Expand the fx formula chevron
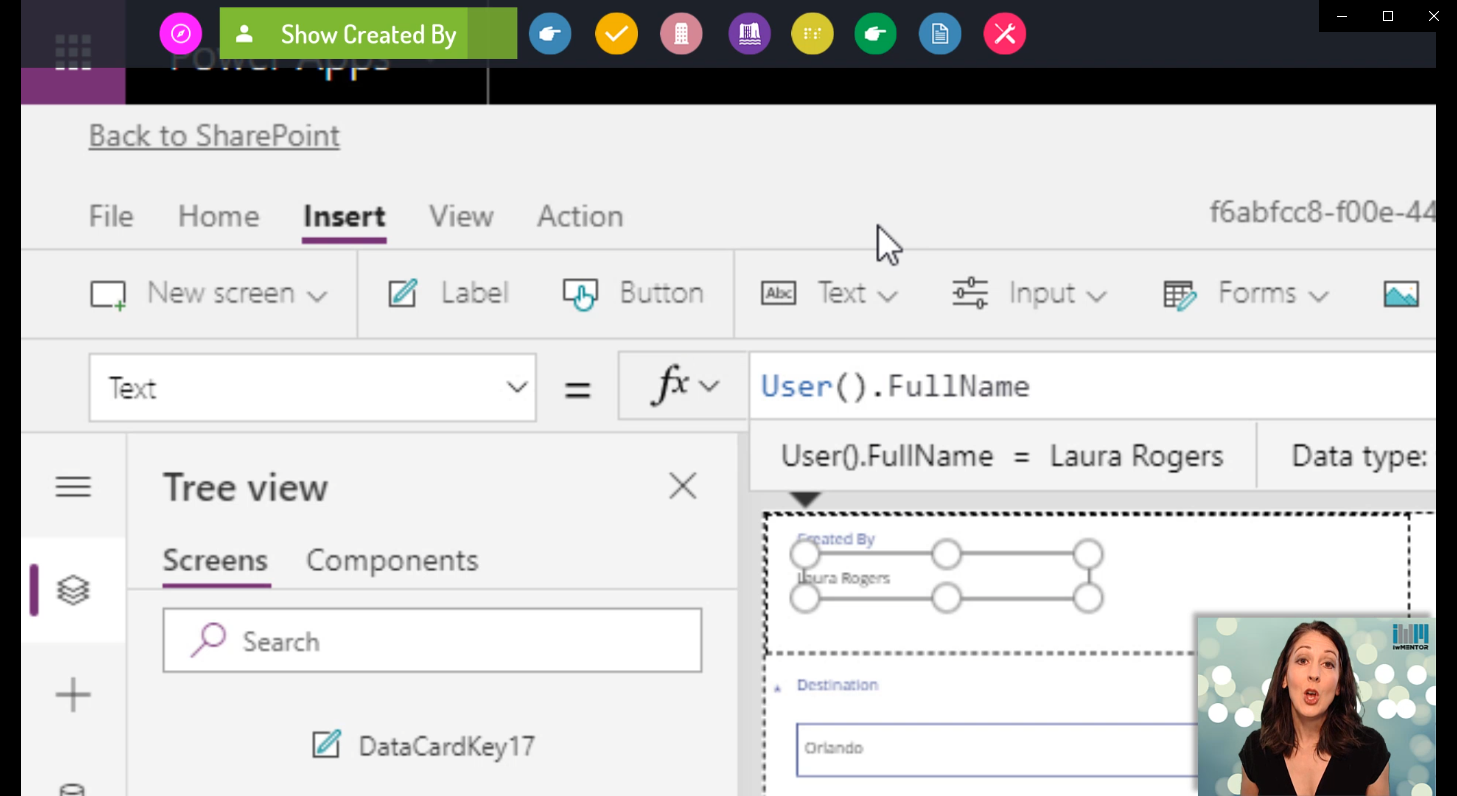1457x796 pixels. click(x=710, y=387)
